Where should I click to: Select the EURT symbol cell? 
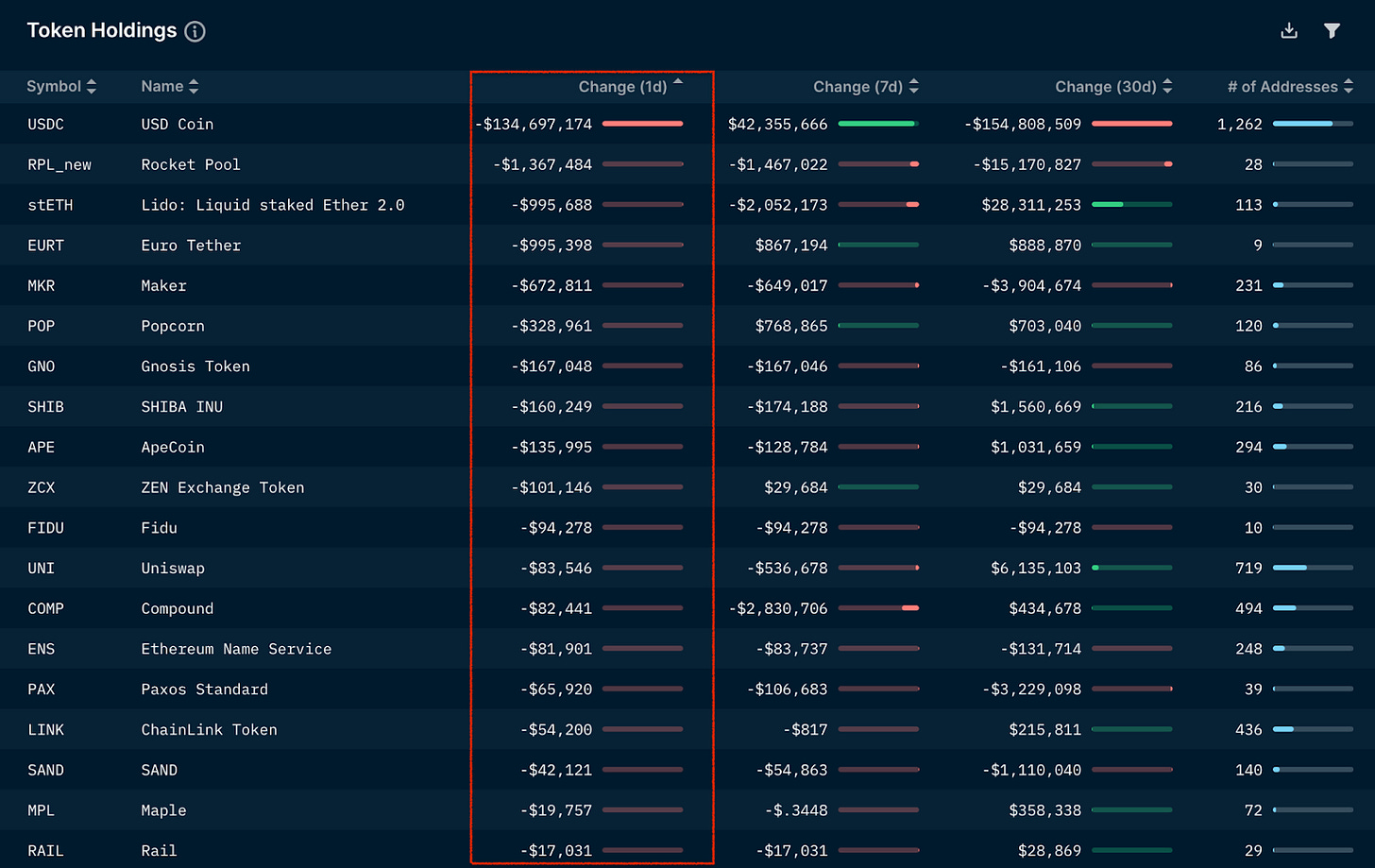(x=45, y=246)
